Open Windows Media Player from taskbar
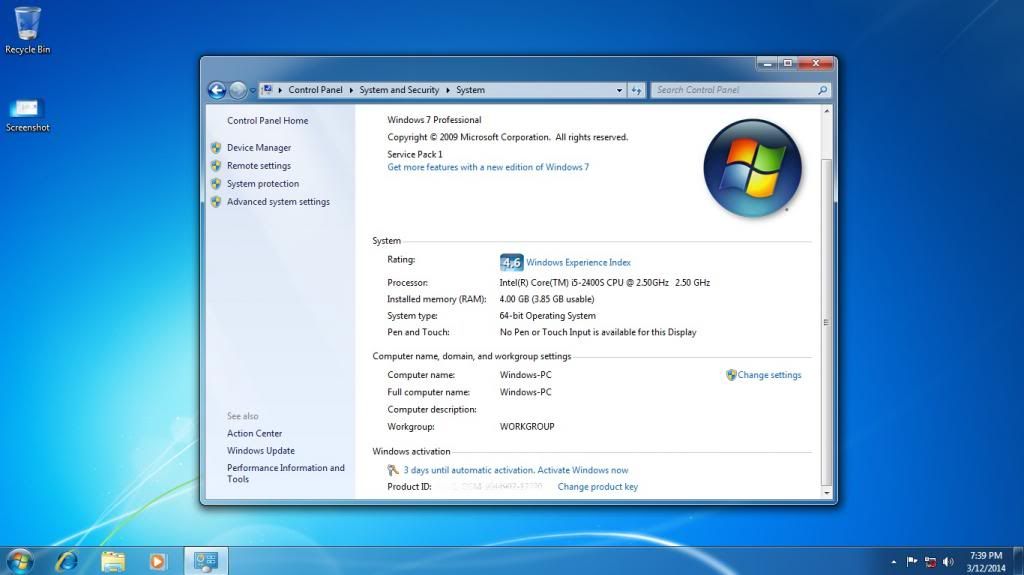Viewport: 1024px width, 575px height. coord(157,561)
